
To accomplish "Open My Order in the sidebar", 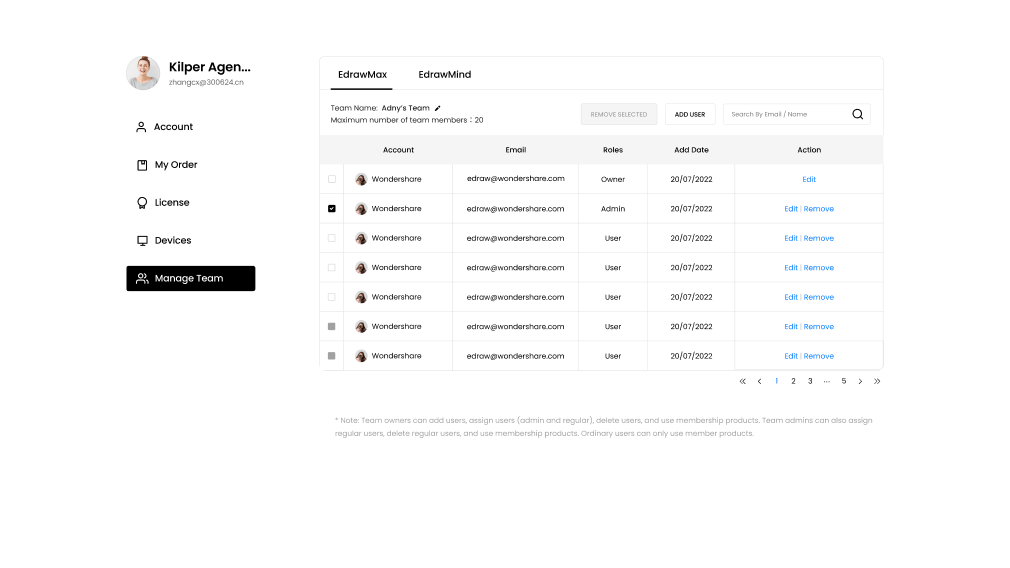I will pyautogui.click(x=167, y=165).
